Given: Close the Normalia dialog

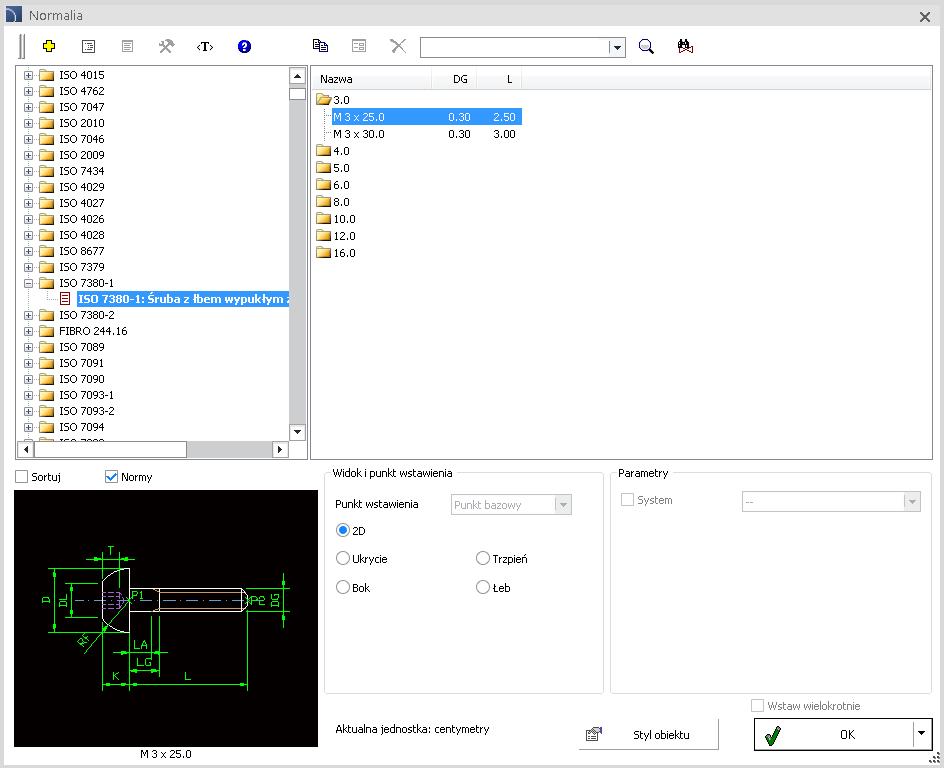Looking at the screenshot, I should [925, 17].
